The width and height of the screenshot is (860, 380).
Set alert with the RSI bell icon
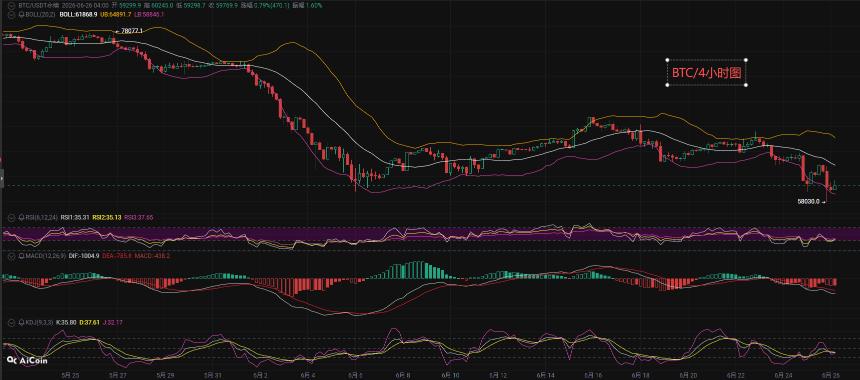(x=21, y=218)
